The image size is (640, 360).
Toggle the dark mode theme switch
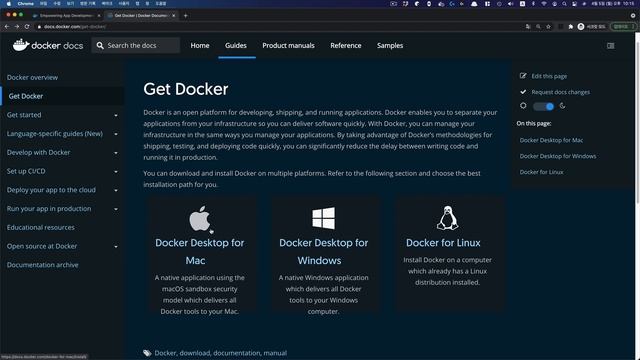tap(543, 106)
